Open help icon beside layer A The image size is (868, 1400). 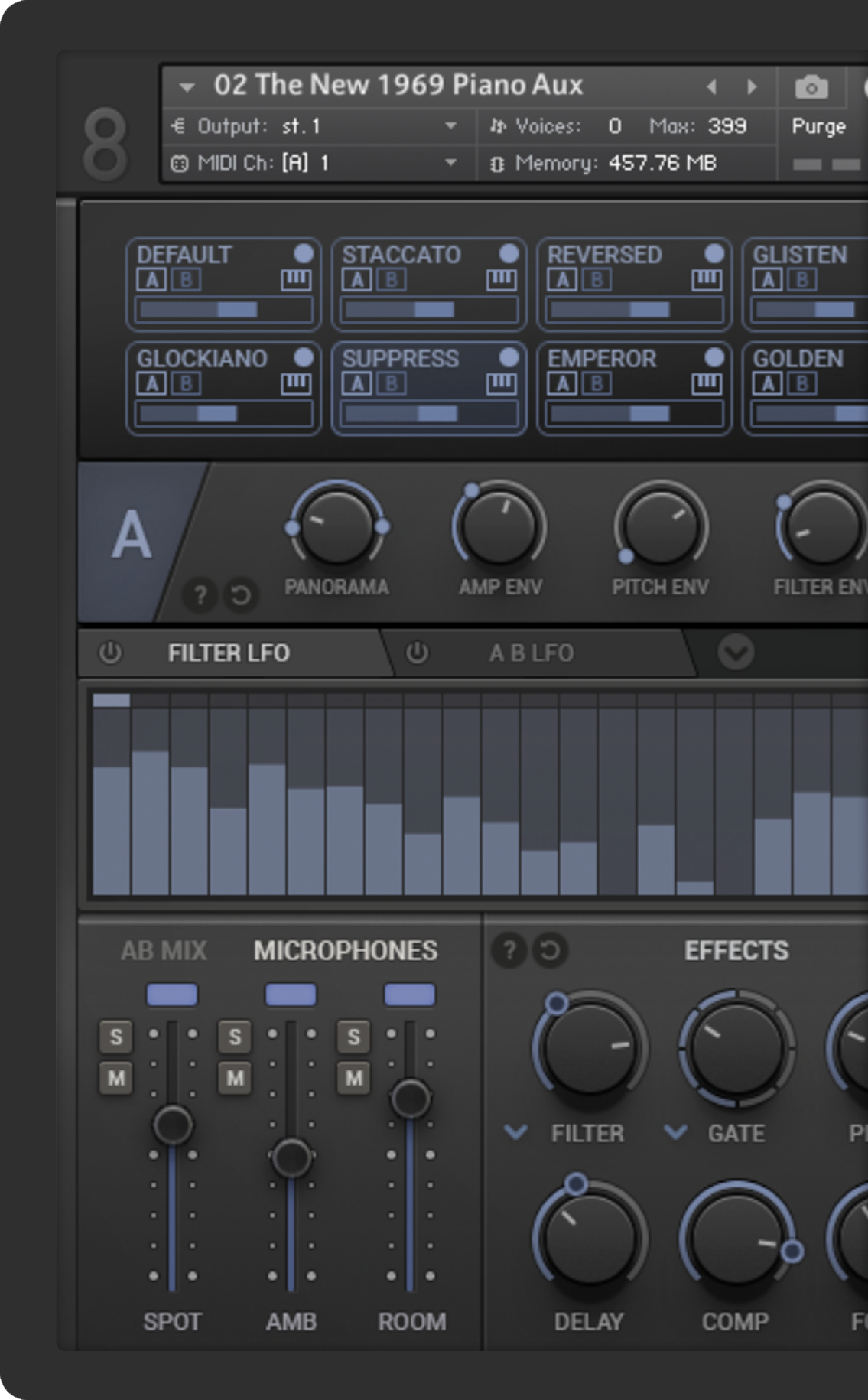tap(200, 595)
